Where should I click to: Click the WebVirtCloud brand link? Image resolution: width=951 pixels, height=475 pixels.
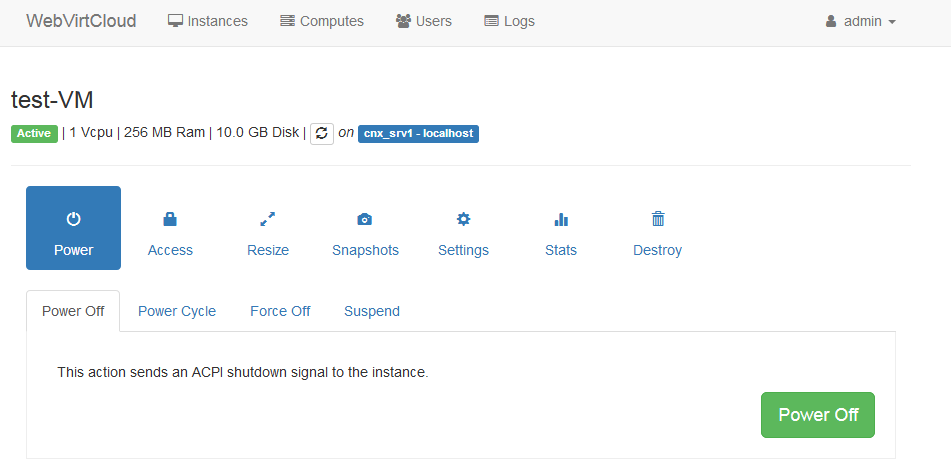[81, 21]
